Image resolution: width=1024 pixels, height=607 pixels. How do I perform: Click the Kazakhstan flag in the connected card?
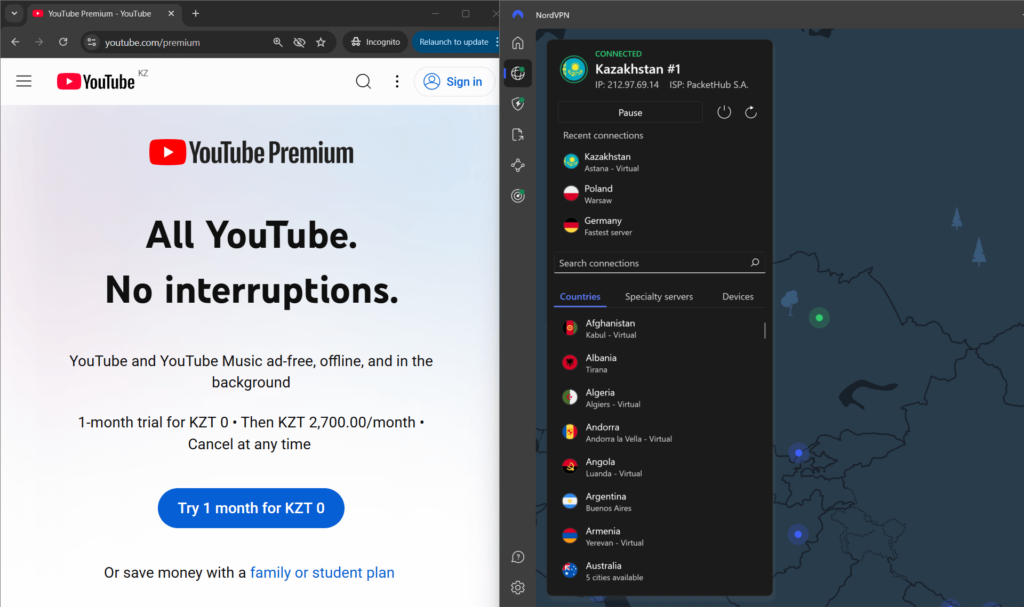tap(574, 69)
